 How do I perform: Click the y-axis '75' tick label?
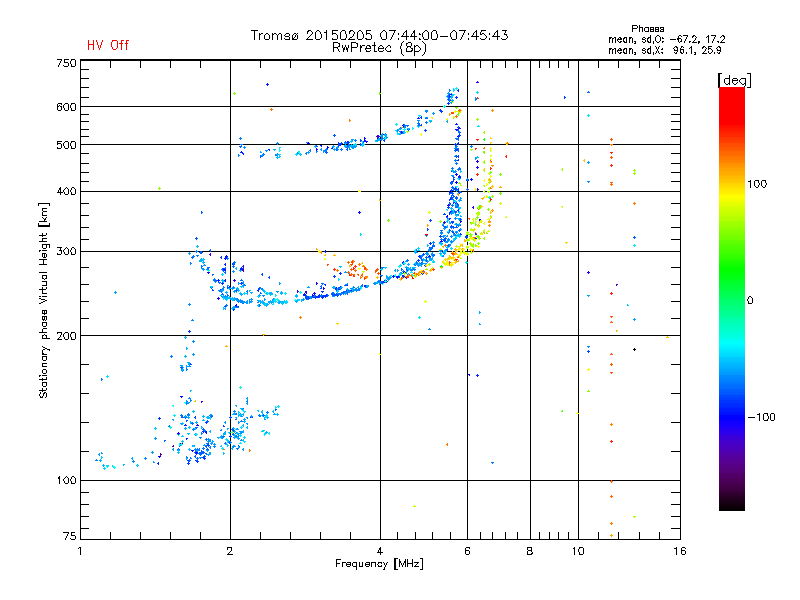click(70, 536)
